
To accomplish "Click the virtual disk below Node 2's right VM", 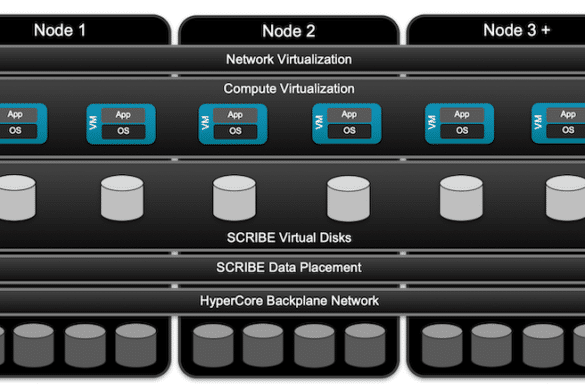I will click(348, 199).
